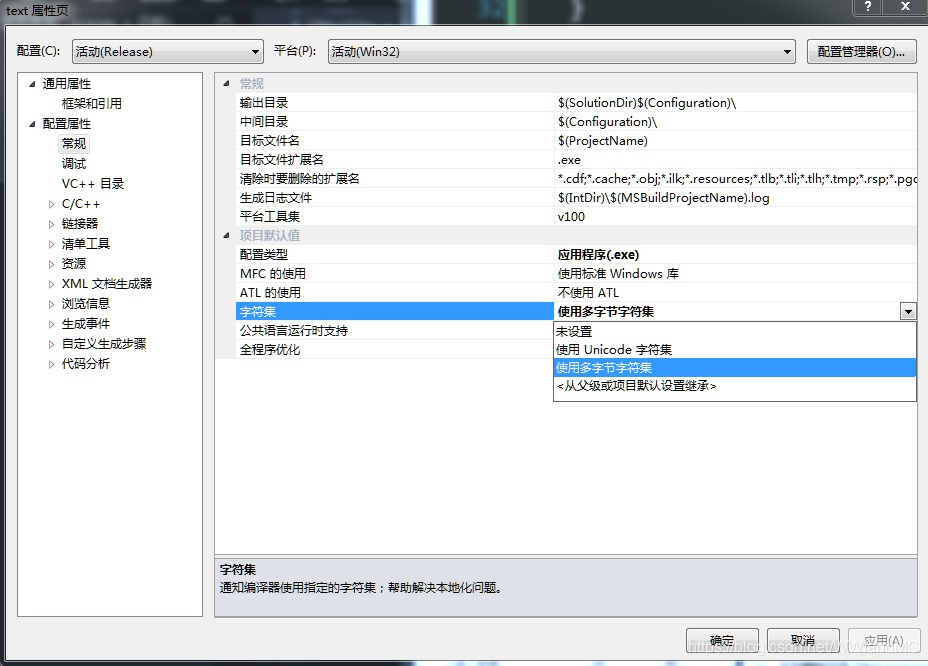
Task: Expand the 资源 tree node
Action: pos(51,264)
